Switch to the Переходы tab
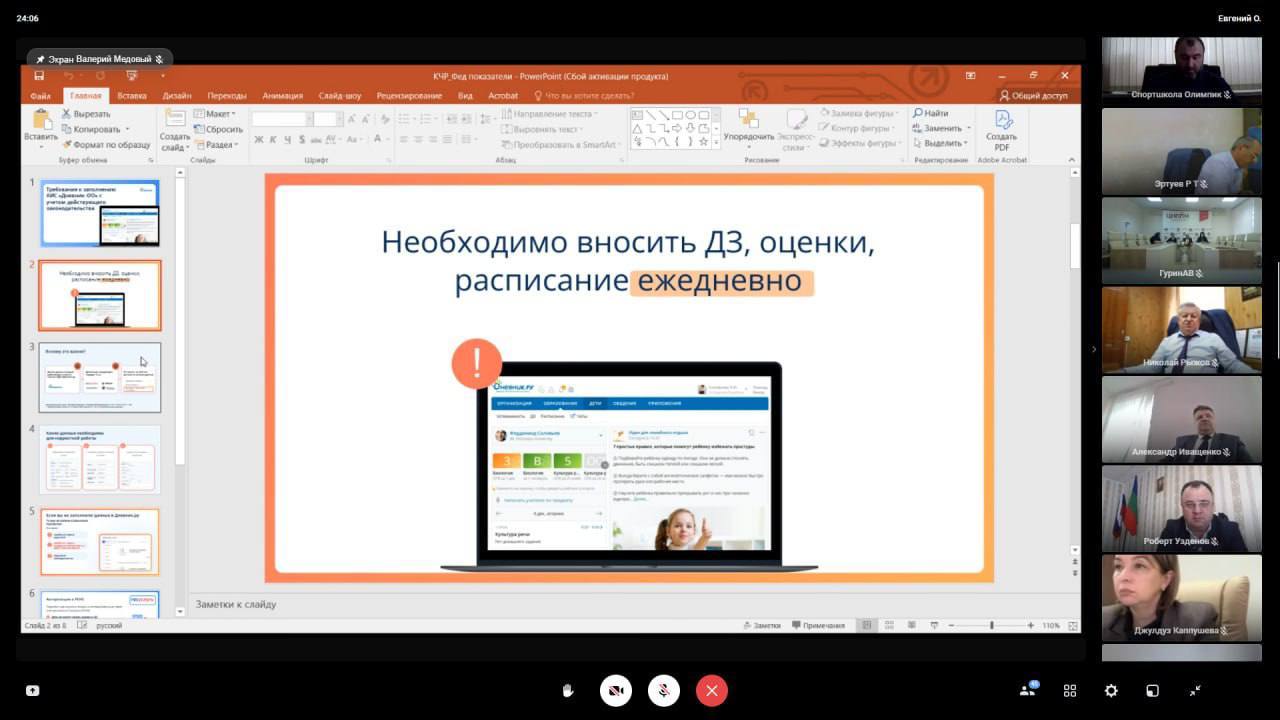Viewport: 1280px width, 720px height. (227, 96)
